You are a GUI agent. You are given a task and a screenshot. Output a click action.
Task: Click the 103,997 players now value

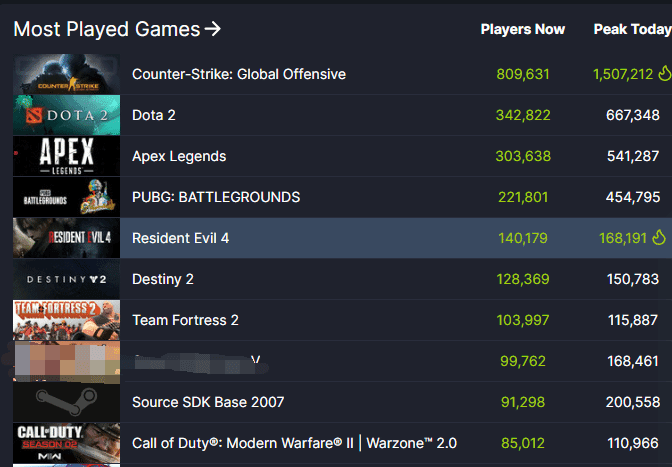click(x=523, y=320)
